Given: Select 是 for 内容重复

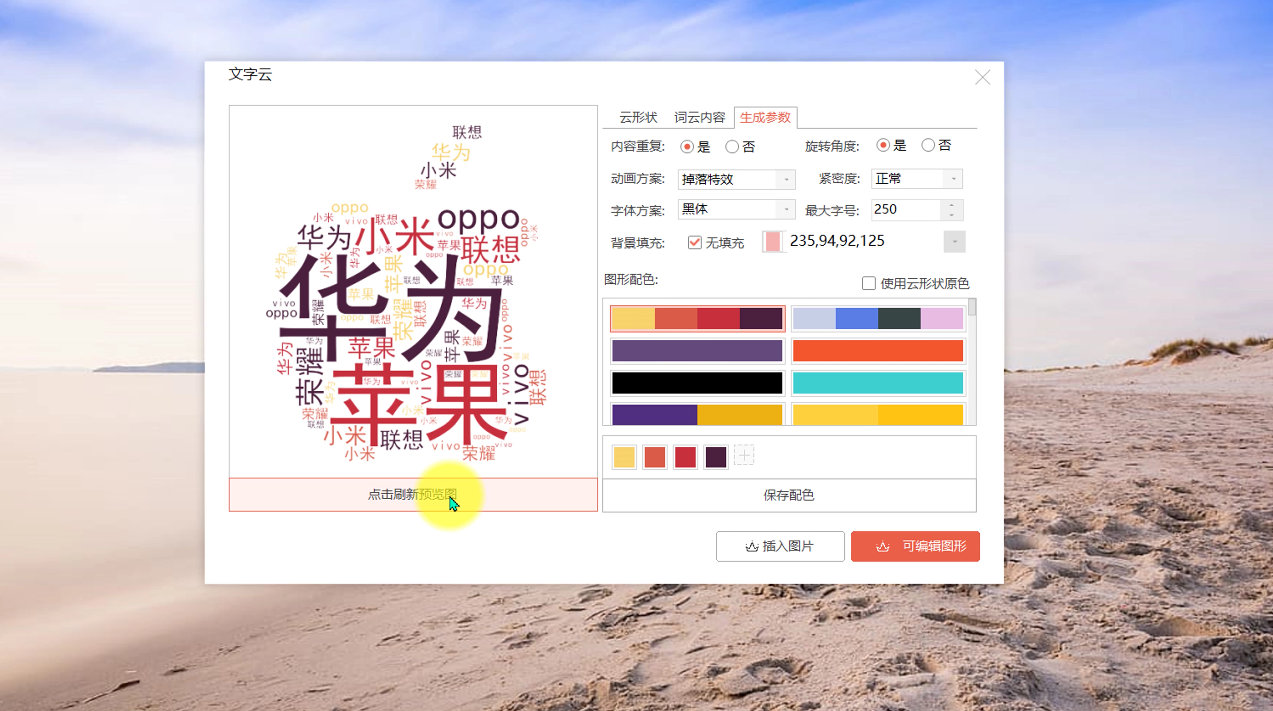Looking at the screenshot, I should 687,146.
